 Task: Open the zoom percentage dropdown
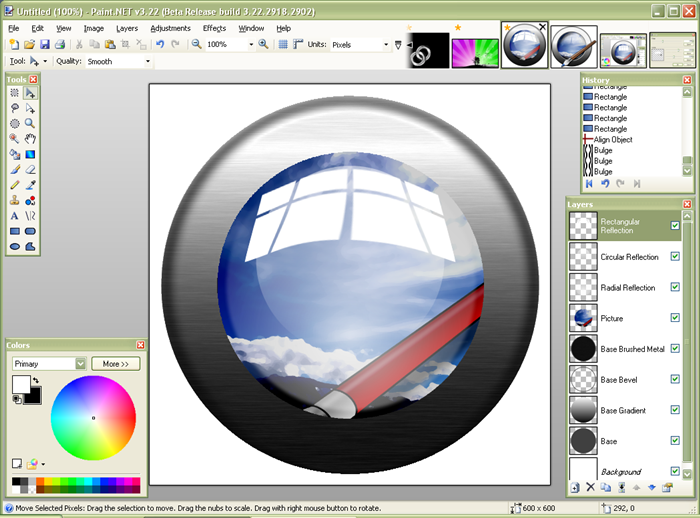coord(251,45)
